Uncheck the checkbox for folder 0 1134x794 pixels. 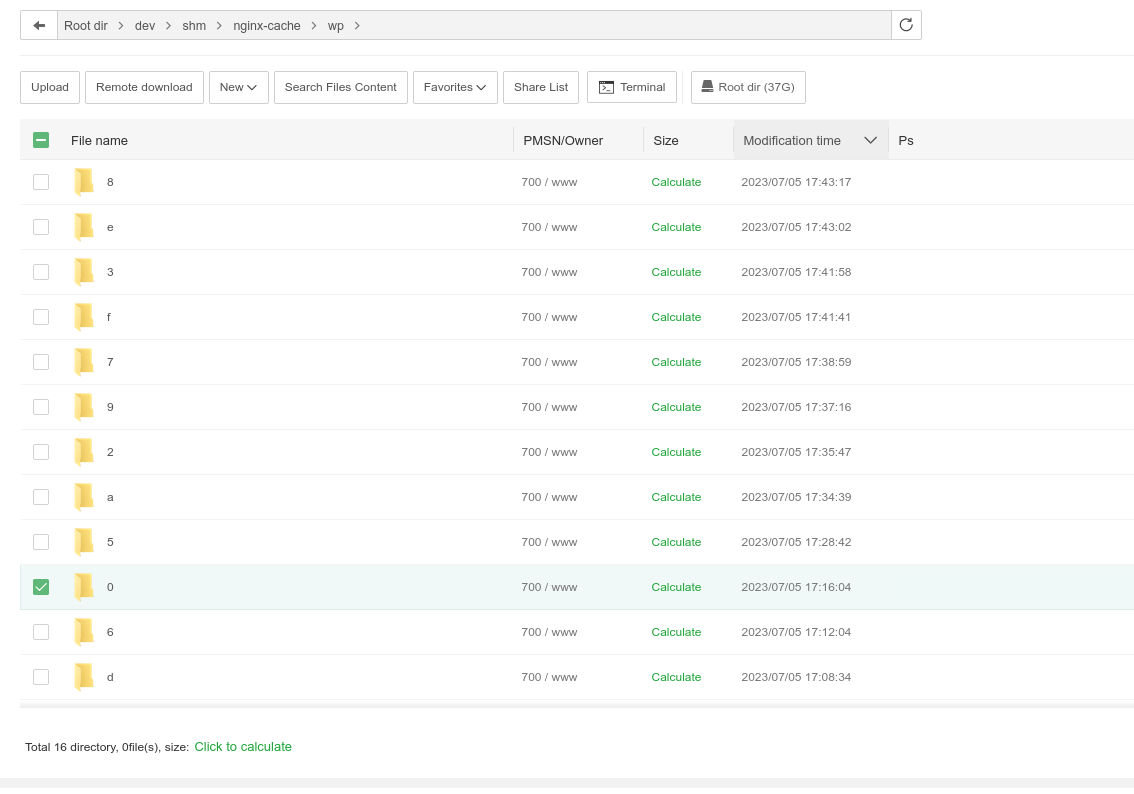(x=41, y=587)
